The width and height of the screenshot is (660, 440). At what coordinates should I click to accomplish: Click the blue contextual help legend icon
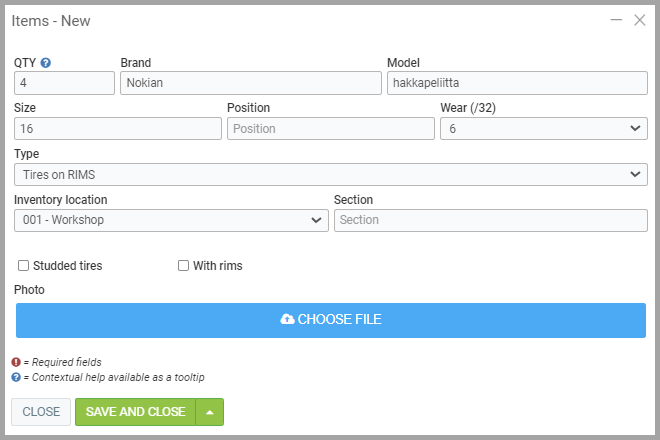[16, 377]
